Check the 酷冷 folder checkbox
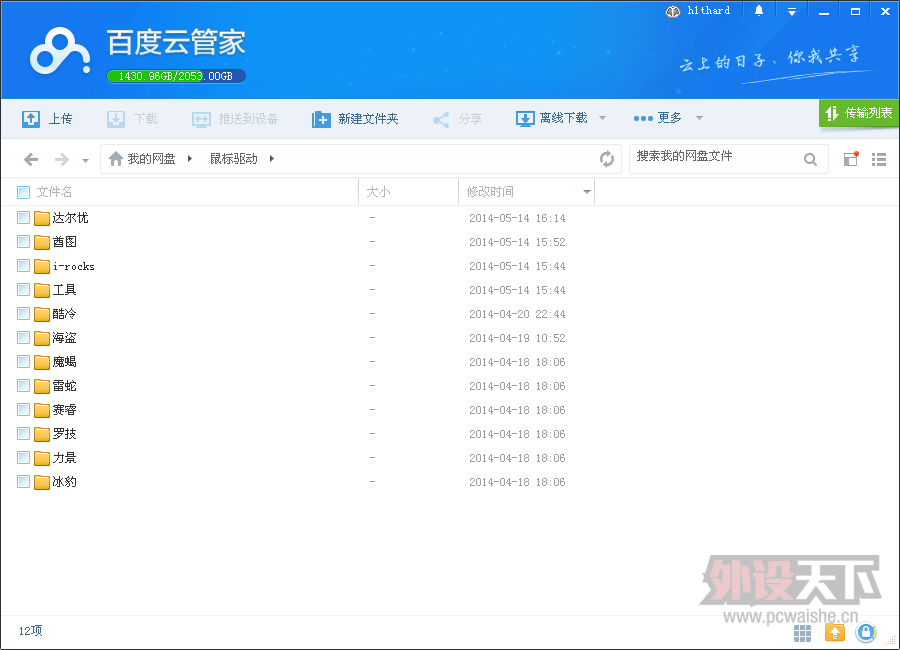 point(24,314)
